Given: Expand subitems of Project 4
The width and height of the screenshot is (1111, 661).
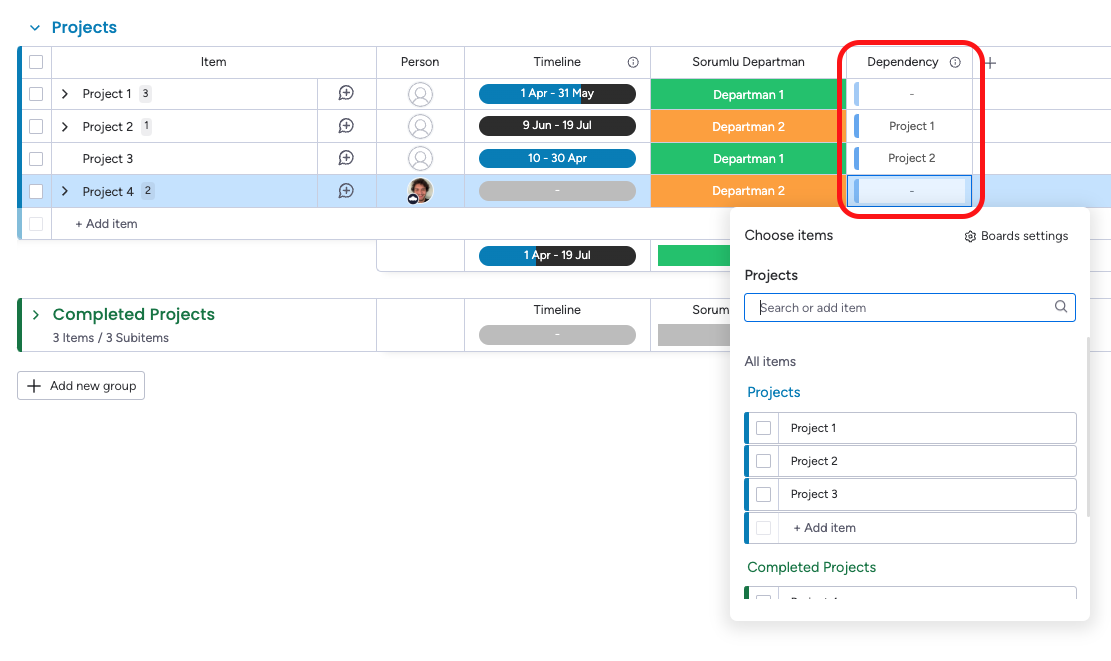Looking at the screenshot, I should [64, 191].
